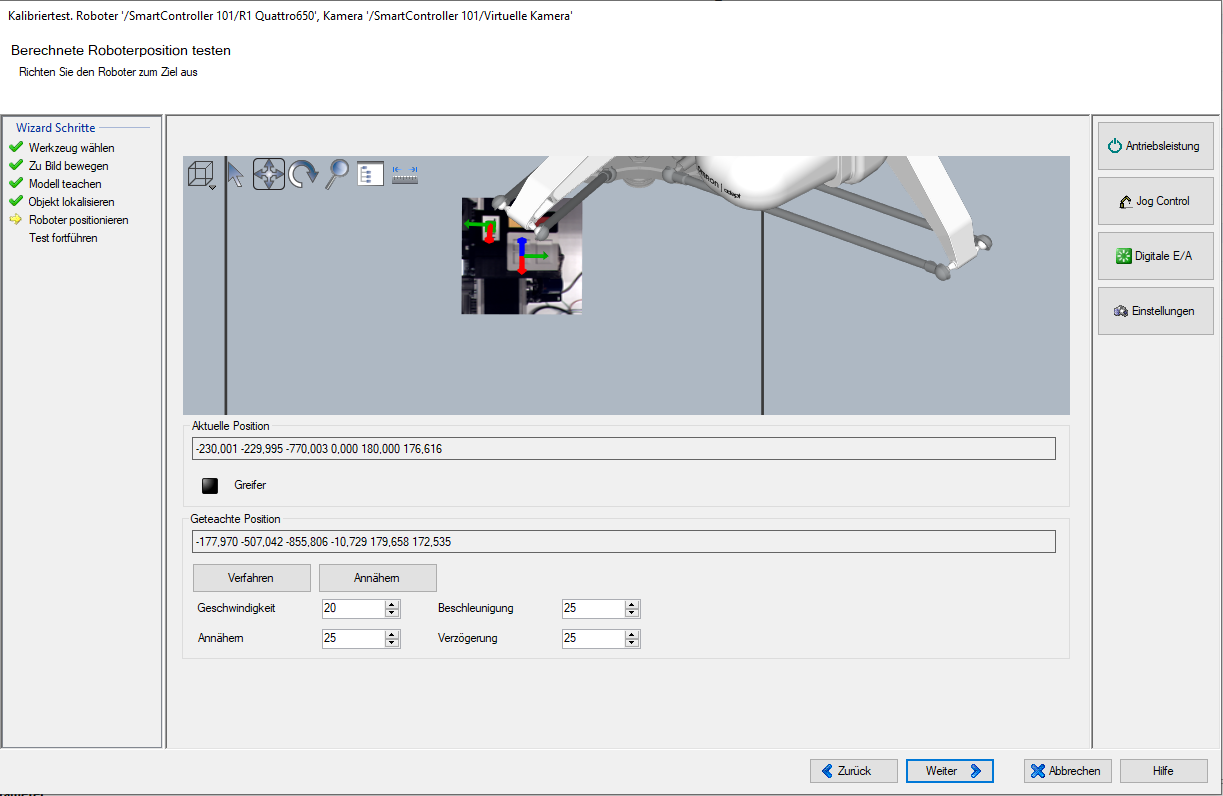Open Jog Control panel
The width and height of the screenshot is (1223, 796).
[1155, 202]
